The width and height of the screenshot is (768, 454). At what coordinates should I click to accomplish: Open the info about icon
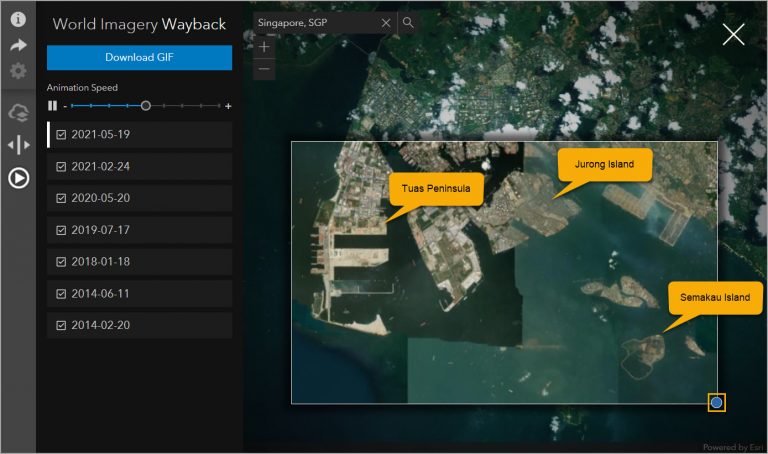tap(18, 19)
